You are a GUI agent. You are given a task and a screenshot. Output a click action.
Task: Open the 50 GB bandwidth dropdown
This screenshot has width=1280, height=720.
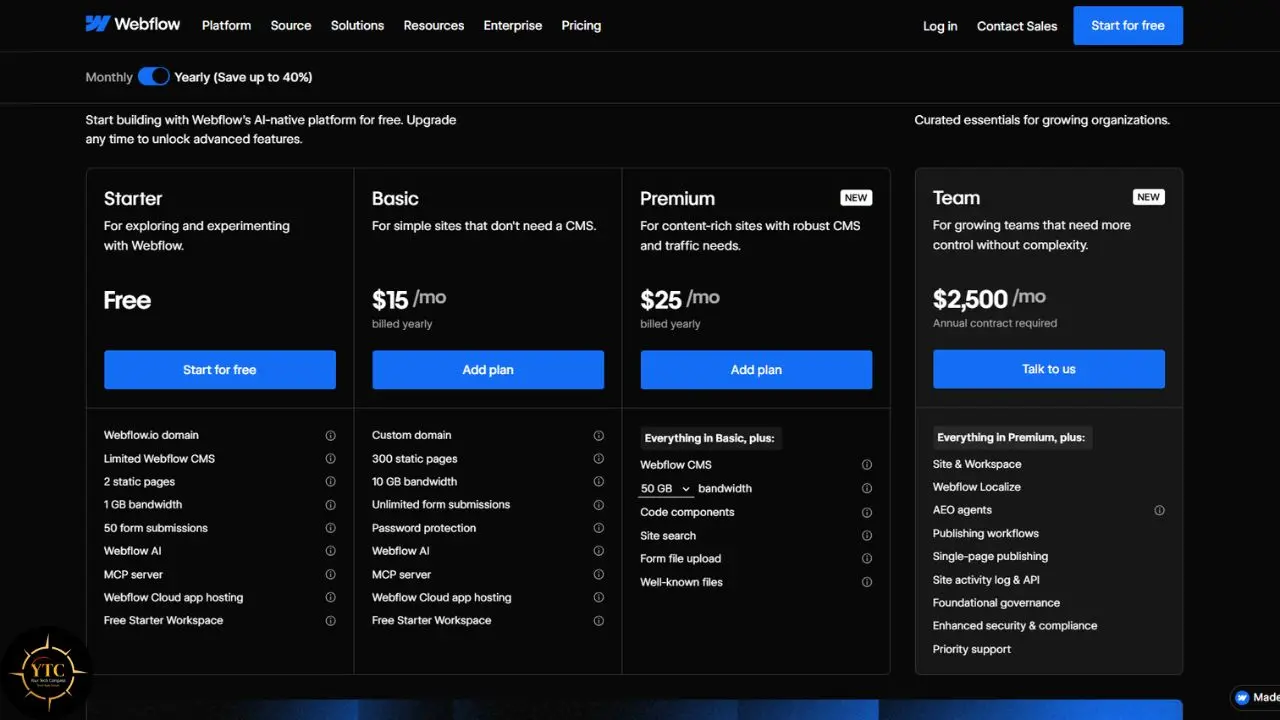coord(666,489)
